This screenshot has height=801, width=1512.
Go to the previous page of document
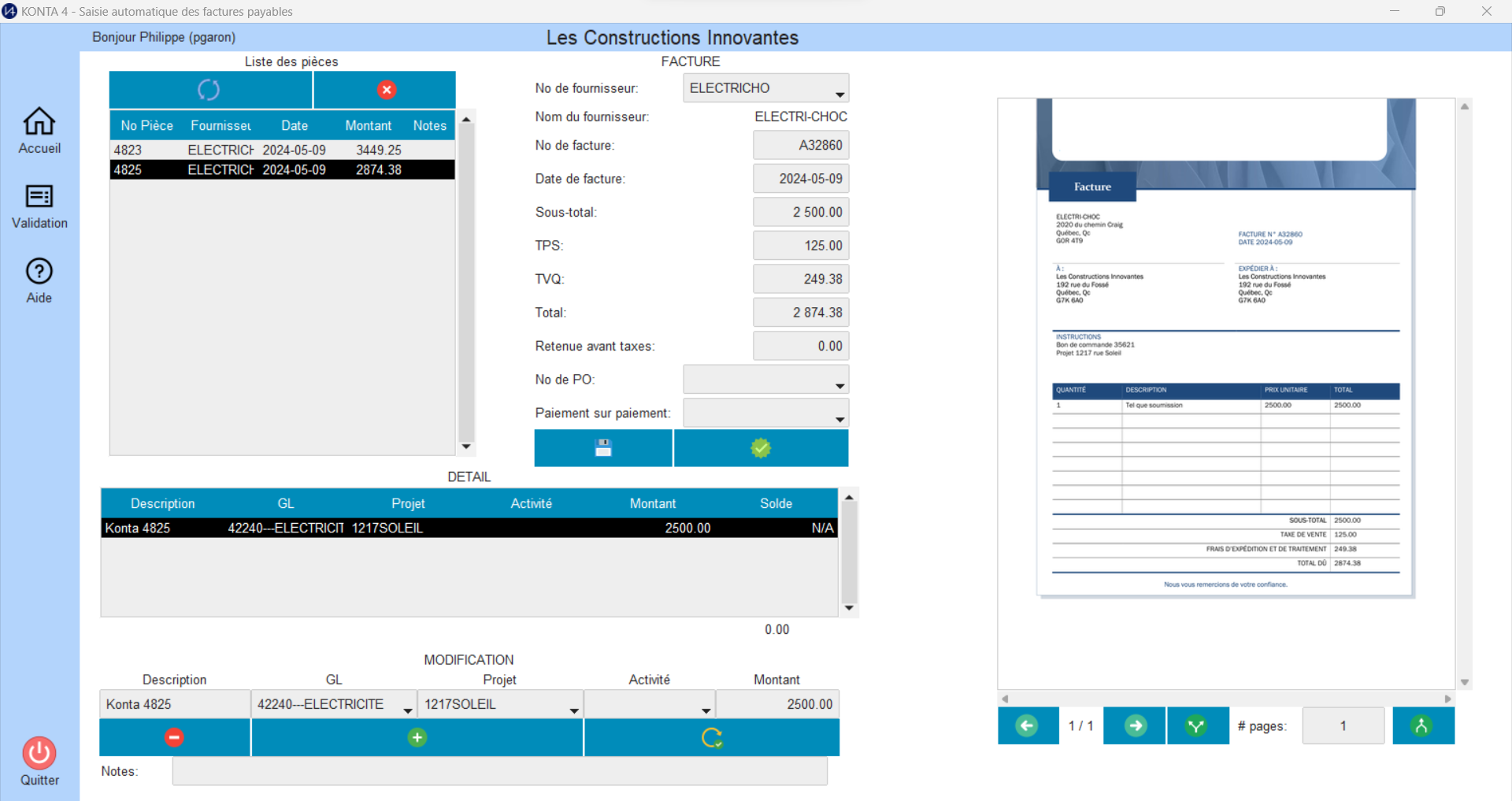click(1028, 725)
